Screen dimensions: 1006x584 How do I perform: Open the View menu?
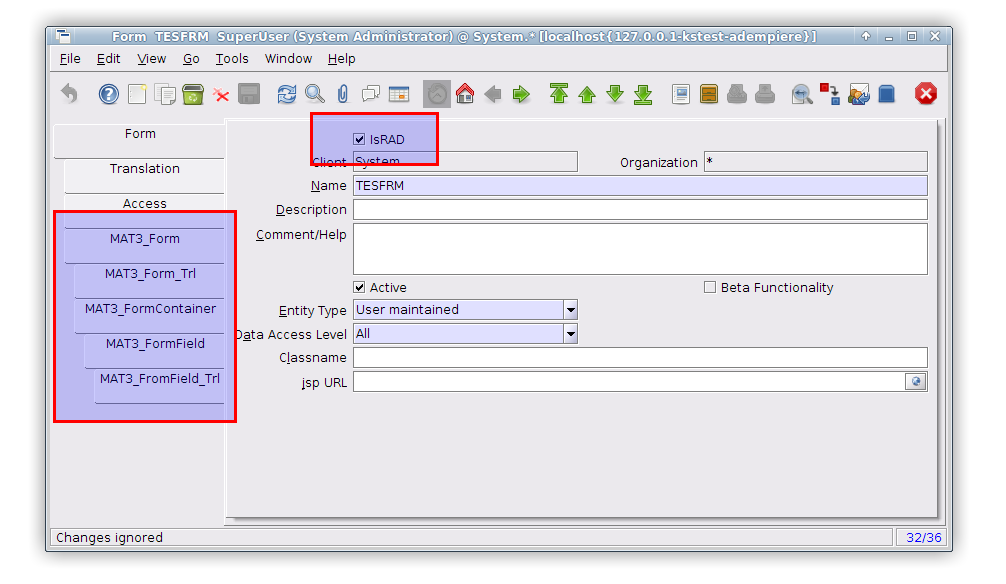[x=151, y=59]
